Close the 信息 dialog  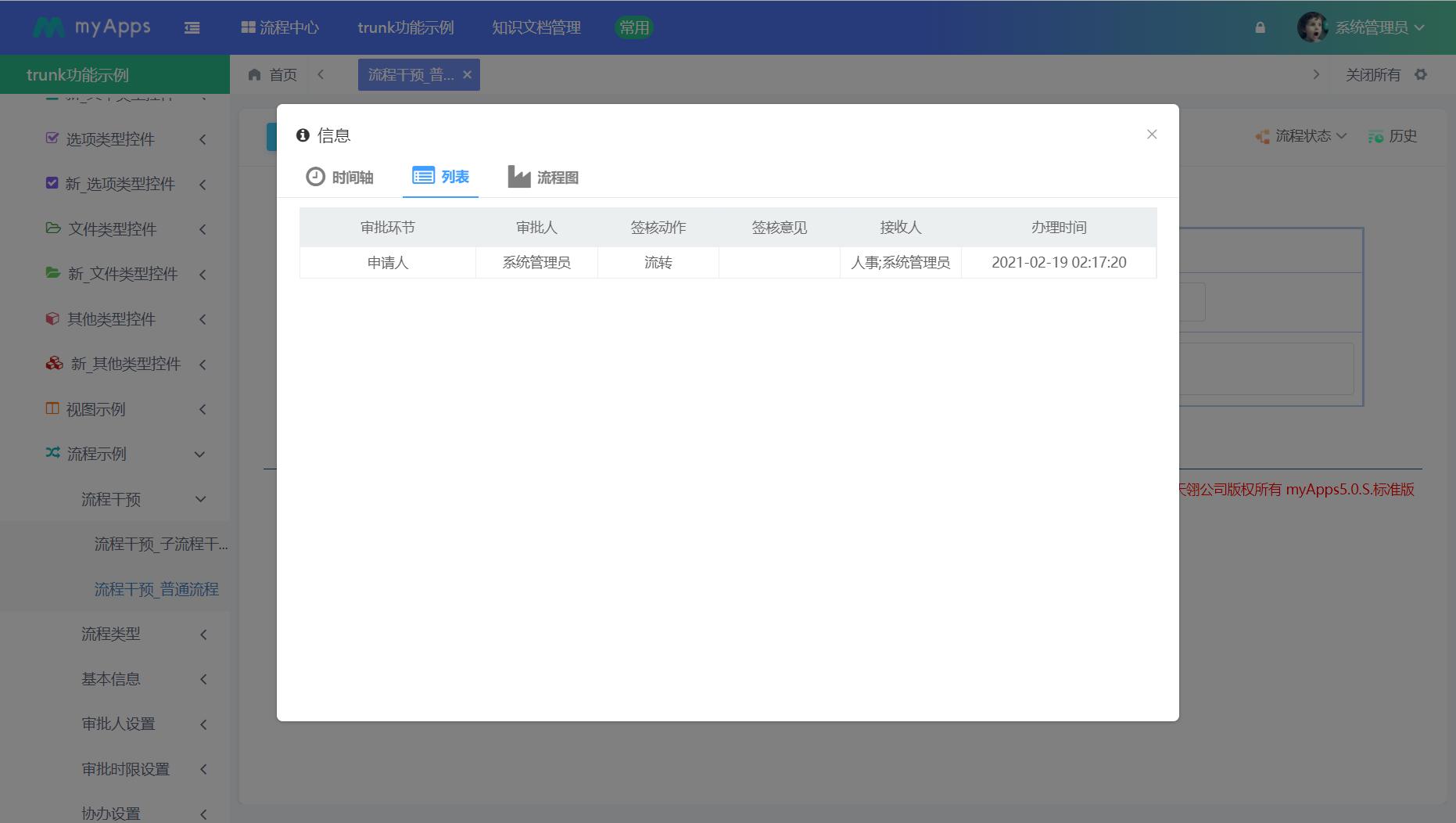tap(1151, 135)
